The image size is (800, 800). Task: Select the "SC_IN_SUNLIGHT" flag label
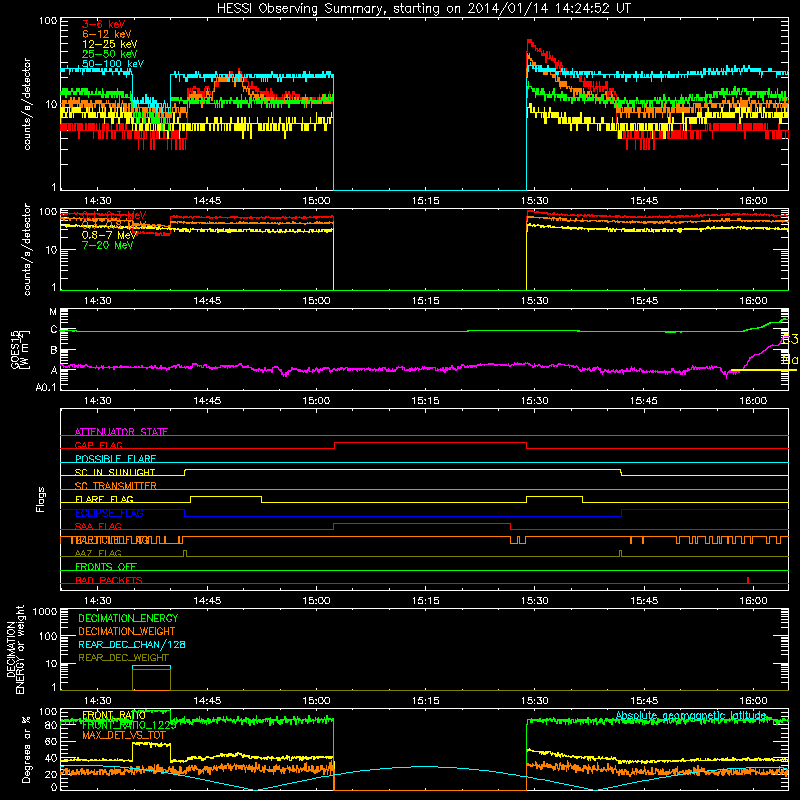115,472
